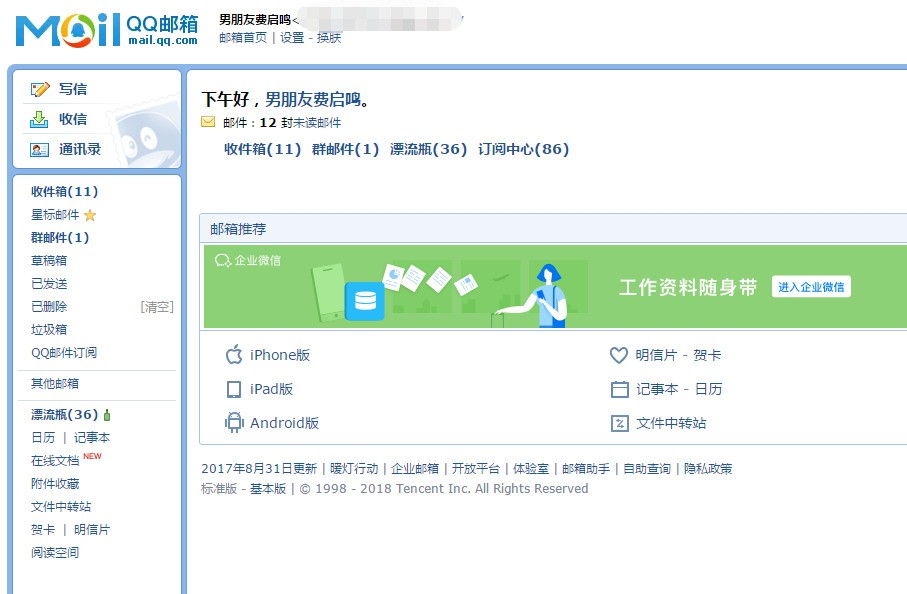
Task: Open 在线文档 marked NEW
Action: point(55,460)
